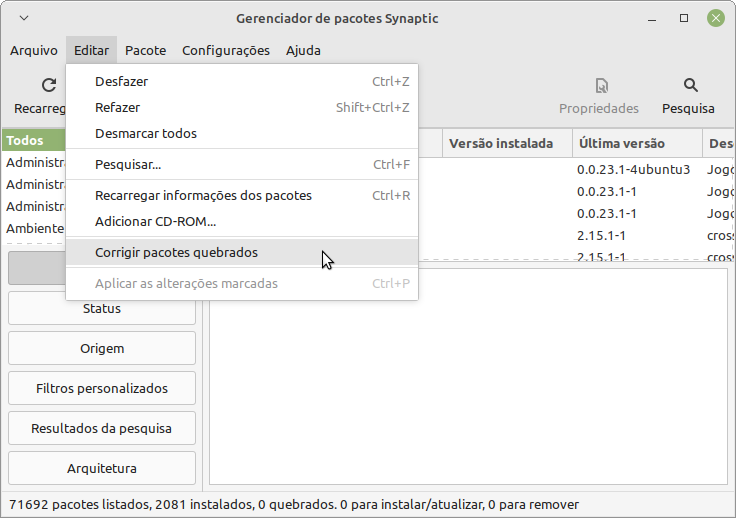Select Adicionar CD-ROM... entry
This screenshot has height=518, width=736.
click(x=242, y=221)
